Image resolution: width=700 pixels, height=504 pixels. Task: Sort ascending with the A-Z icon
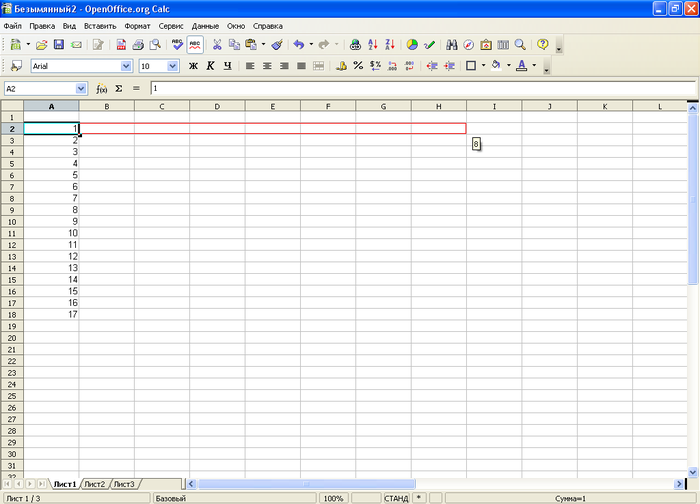373,45
